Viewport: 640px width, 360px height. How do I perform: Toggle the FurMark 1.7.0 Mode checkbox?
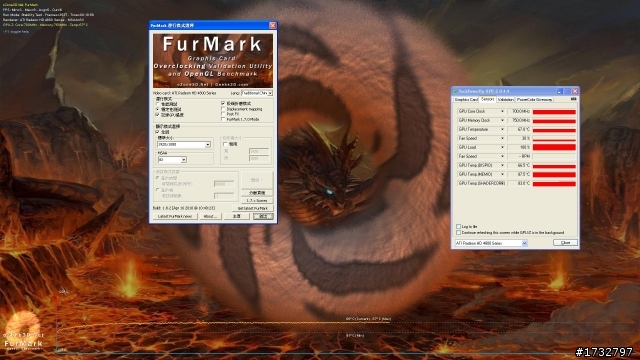pos(223,119)
